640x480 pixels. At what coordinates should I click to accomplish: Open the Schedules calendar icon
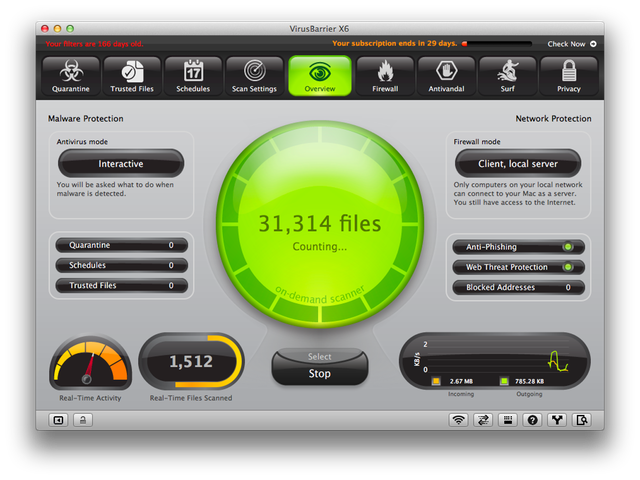click(x=193, y=76)
